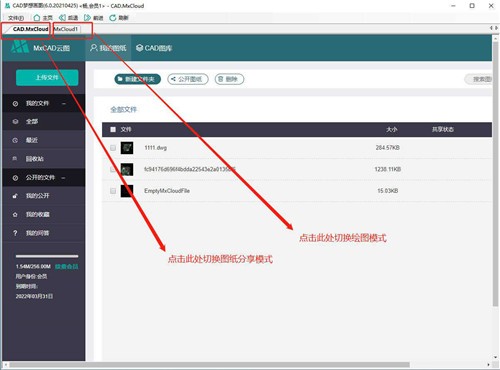Collapse the 我的文件 sidebar section
Image resolution: width=500 pixels, height=370 pixels.
click(64, 103)
